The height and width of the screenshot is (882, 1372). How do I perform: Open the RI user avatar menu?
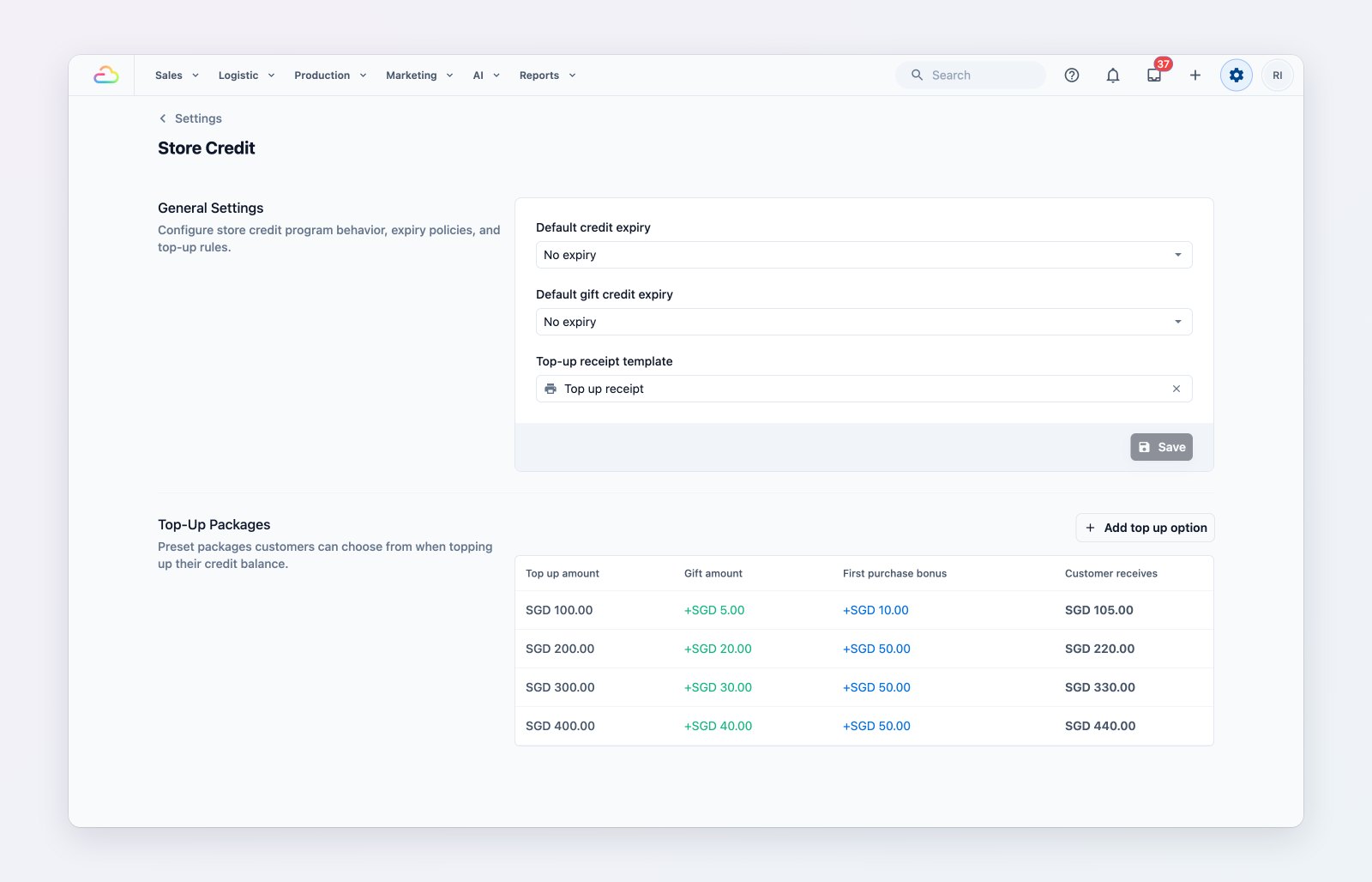1278,76
